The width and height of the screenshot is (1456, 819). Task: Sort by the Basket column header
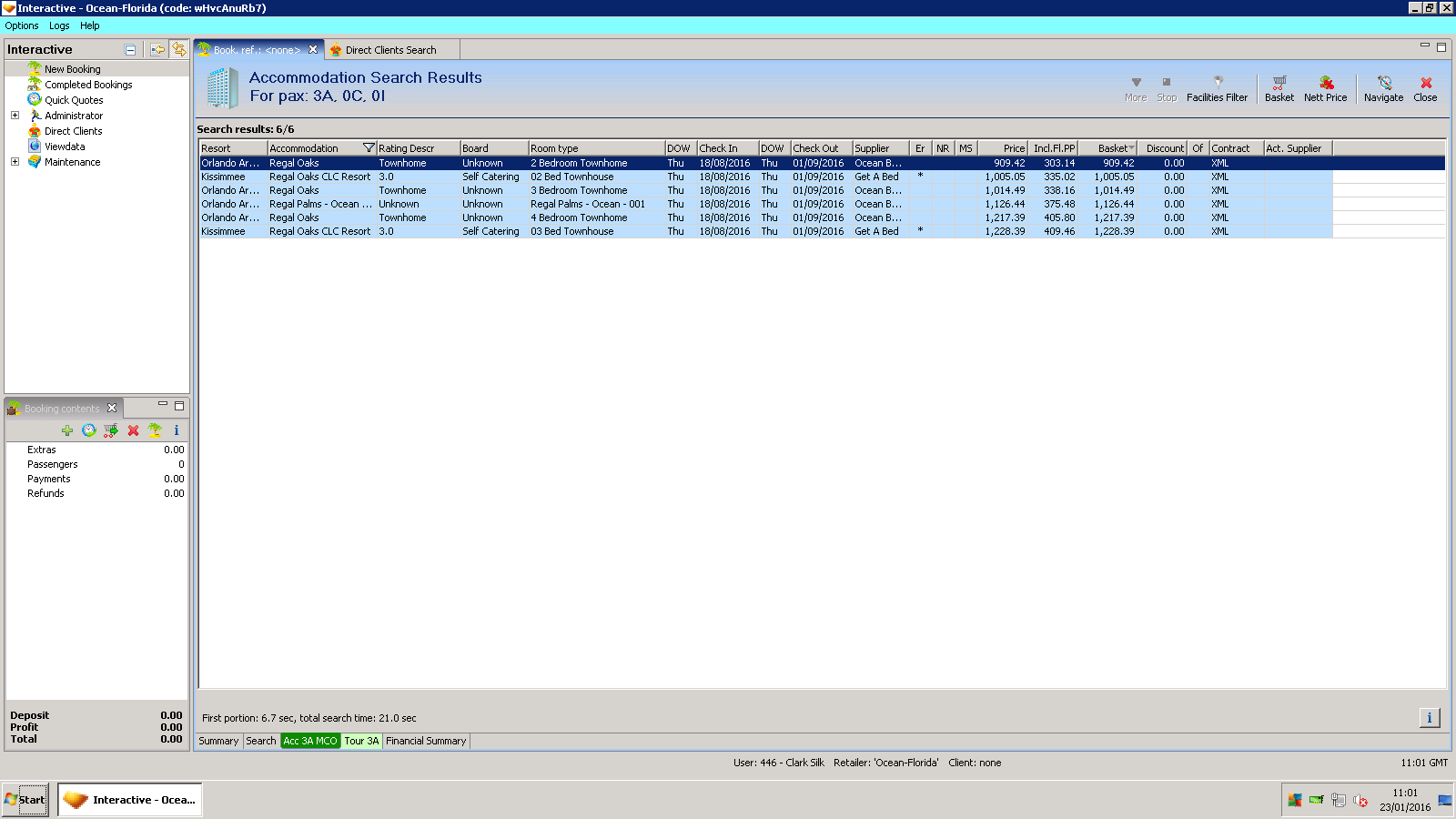coord(1112,148)
